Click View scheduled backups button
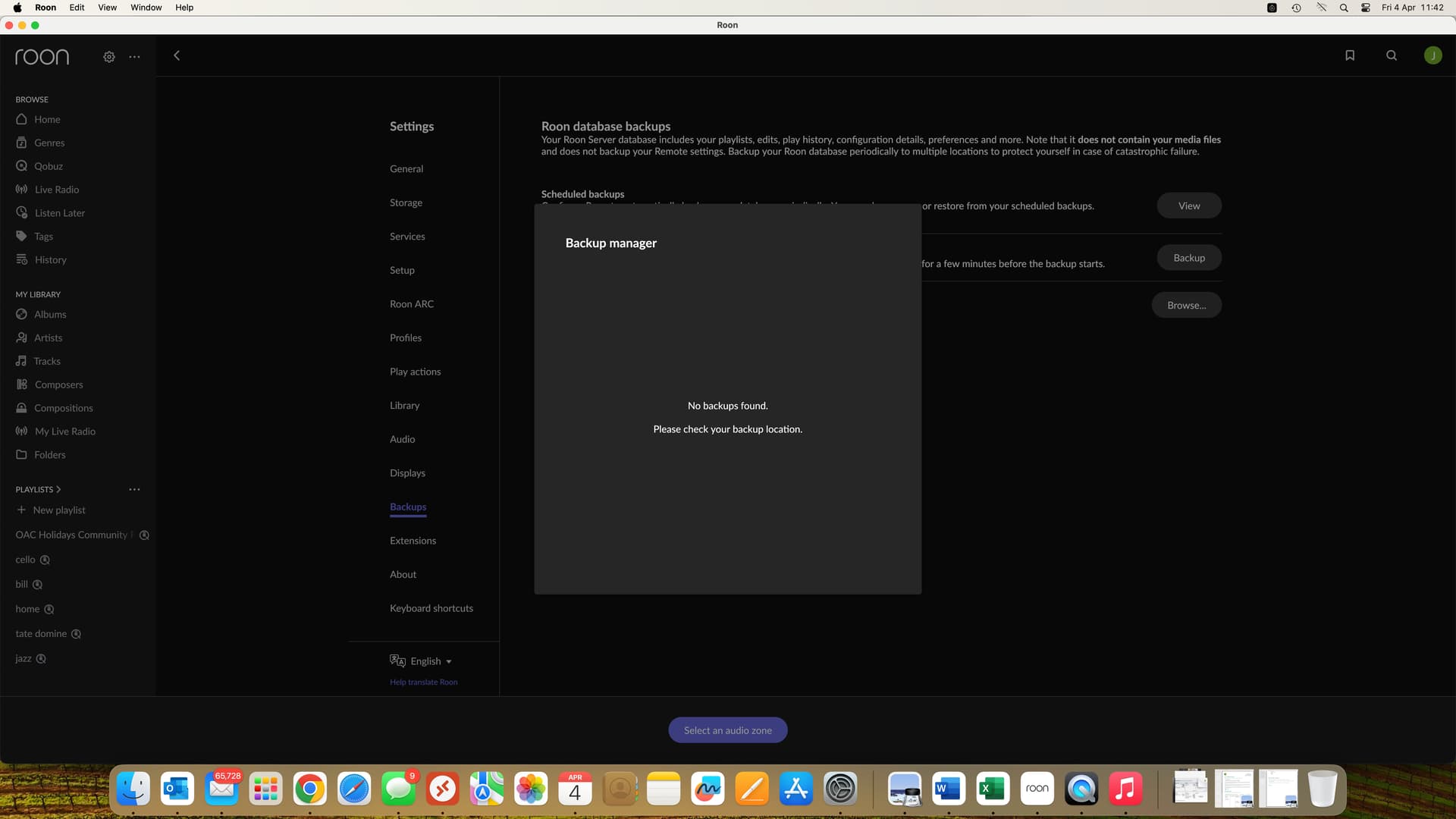This screenshot has height=819, width=1456. tap(1189, 206)
